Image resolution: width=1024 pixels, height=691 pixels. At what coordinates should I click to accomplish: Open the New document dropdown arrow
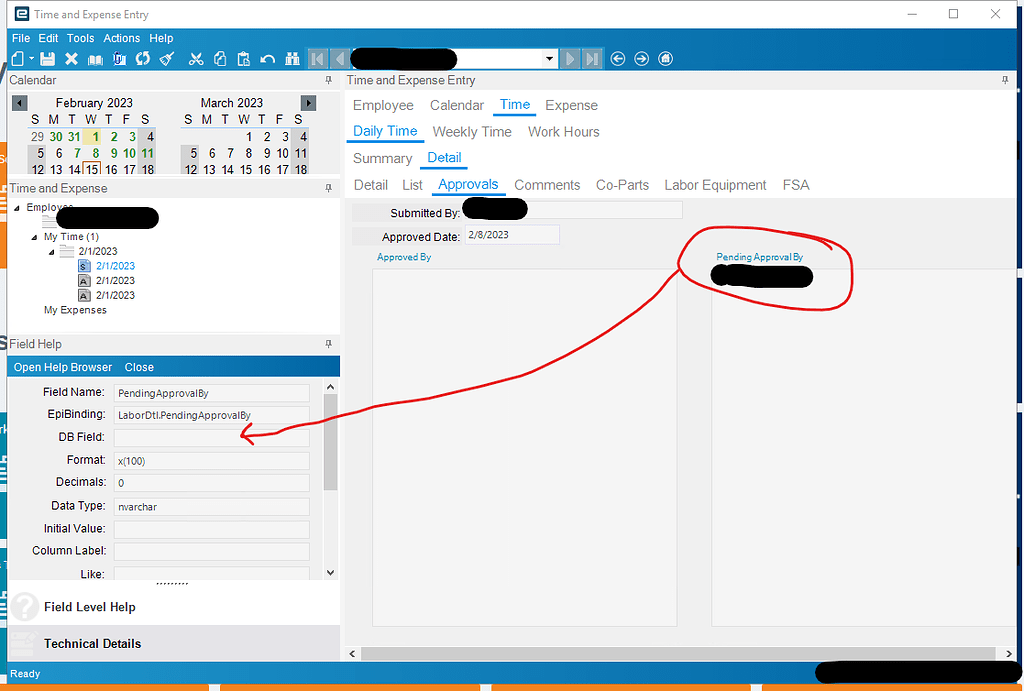[x=30, y=58]
